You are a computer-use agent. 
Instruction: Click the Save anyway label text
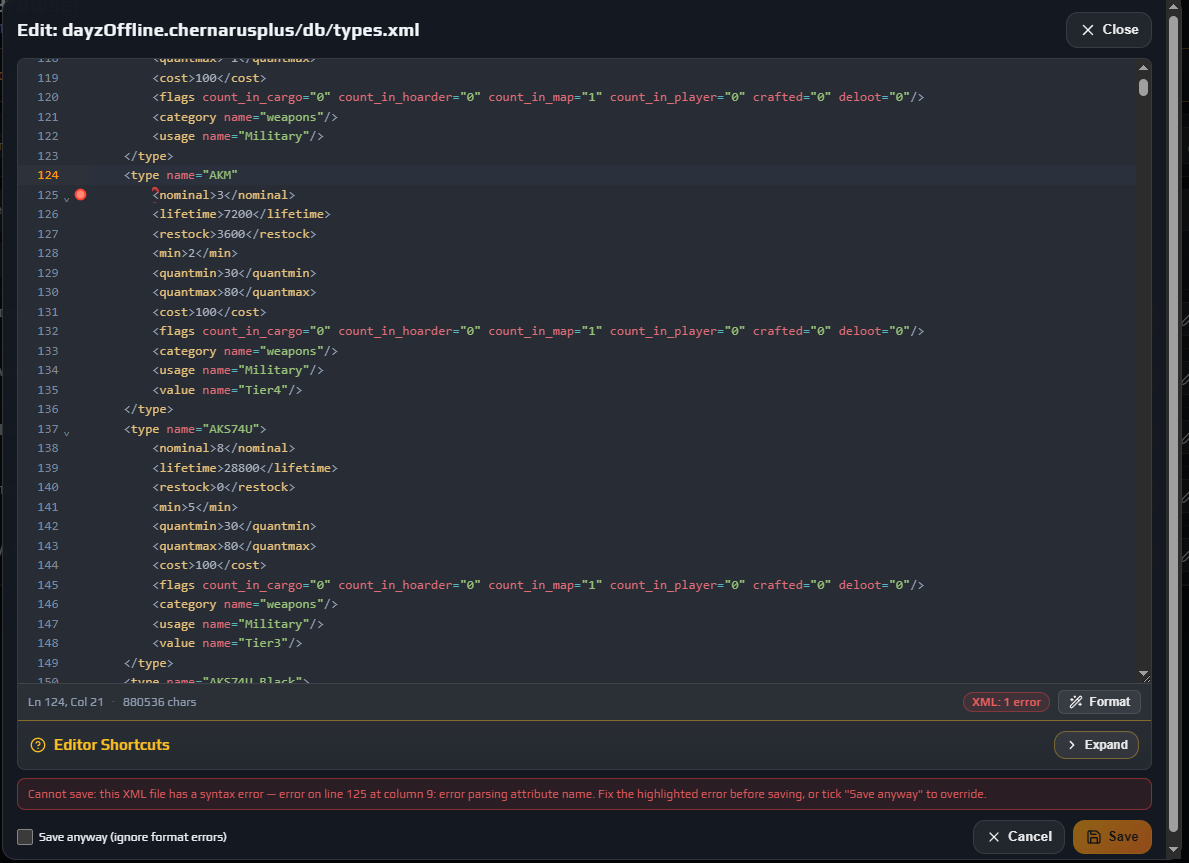(133, 837)
